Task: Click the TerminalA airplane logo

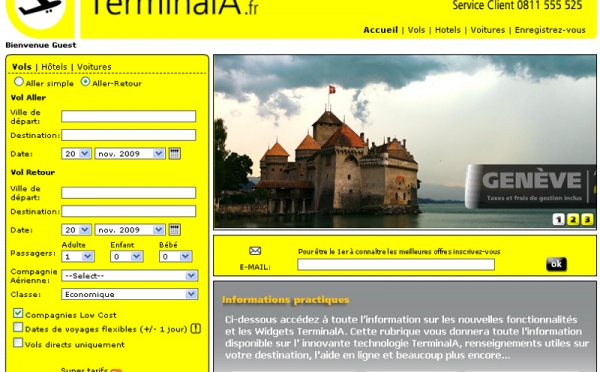Action: pos(40,13)
